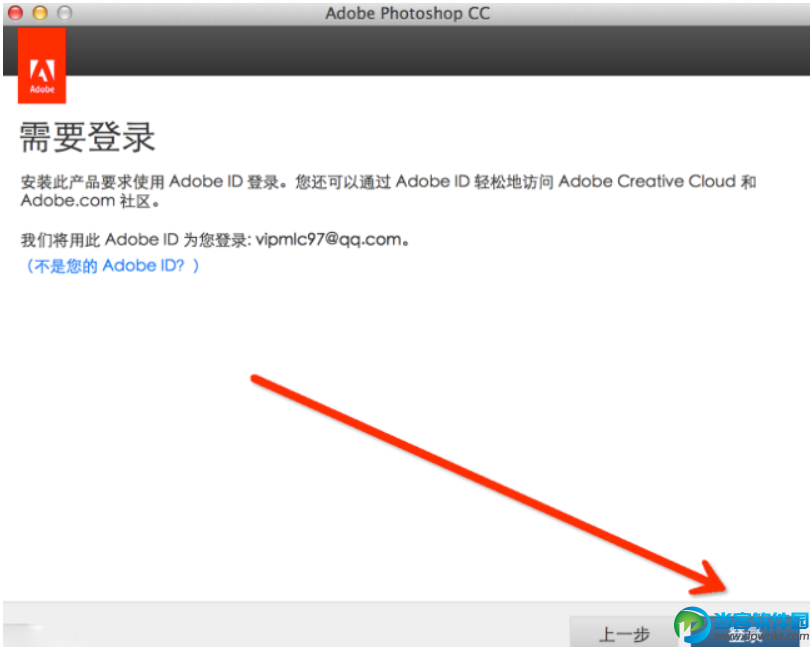Viewport: 810px width, 650px height.
Task: Click the 当客软件园 watermark text
Action: (x=760, y=621)
